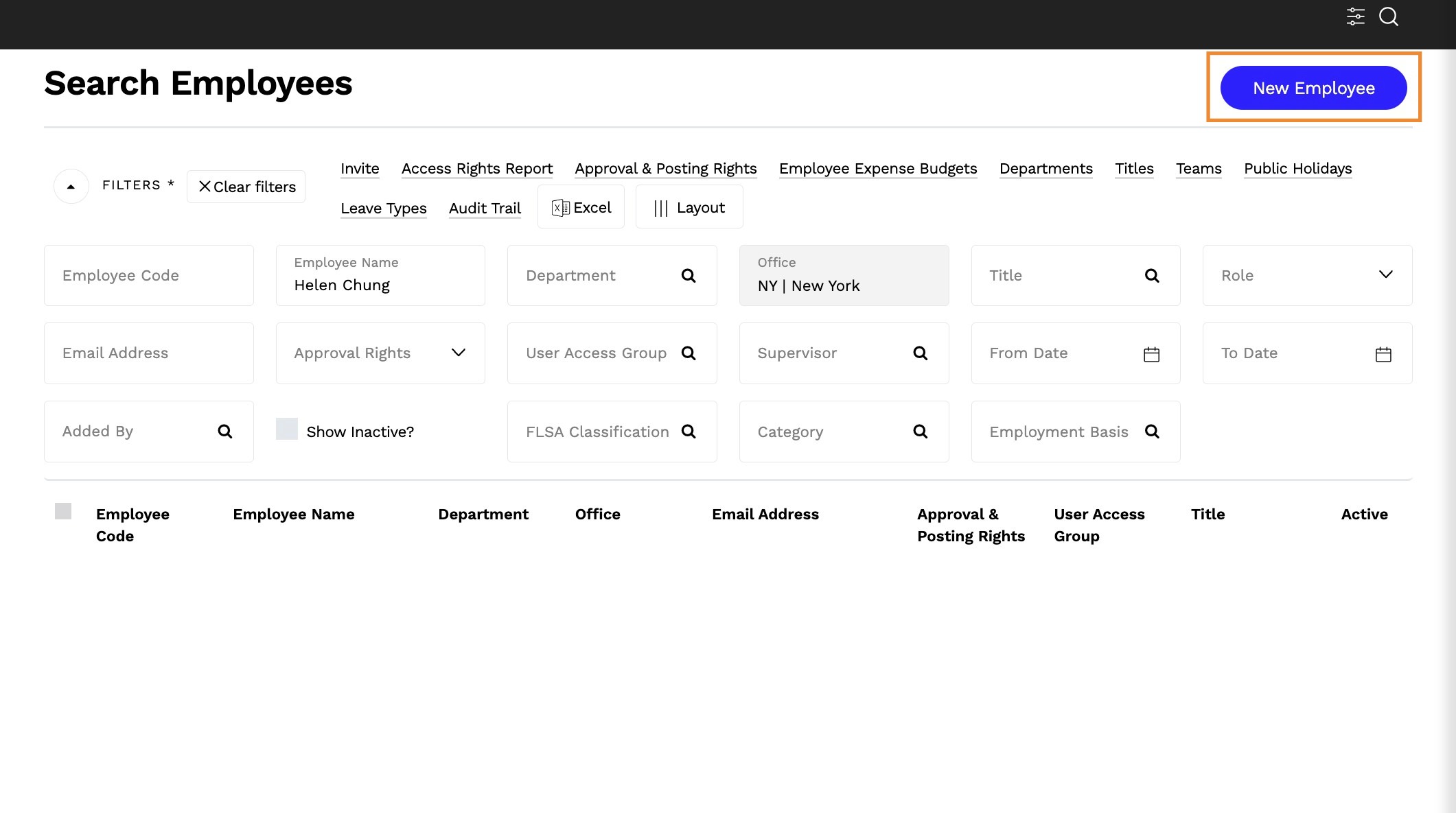
Task: Open the Invite link
Action: point(360,169)
